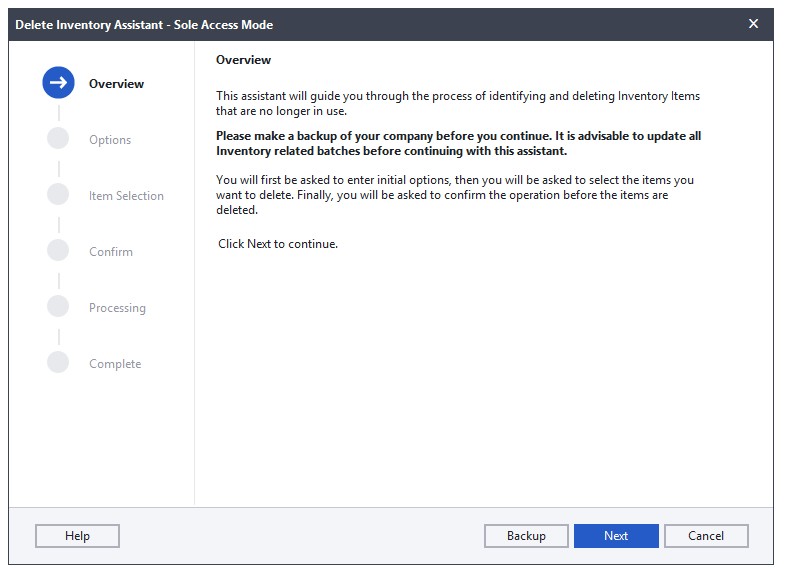Click the Processing step circle icon
Screen dimensions: 785x568
point(58,307)
